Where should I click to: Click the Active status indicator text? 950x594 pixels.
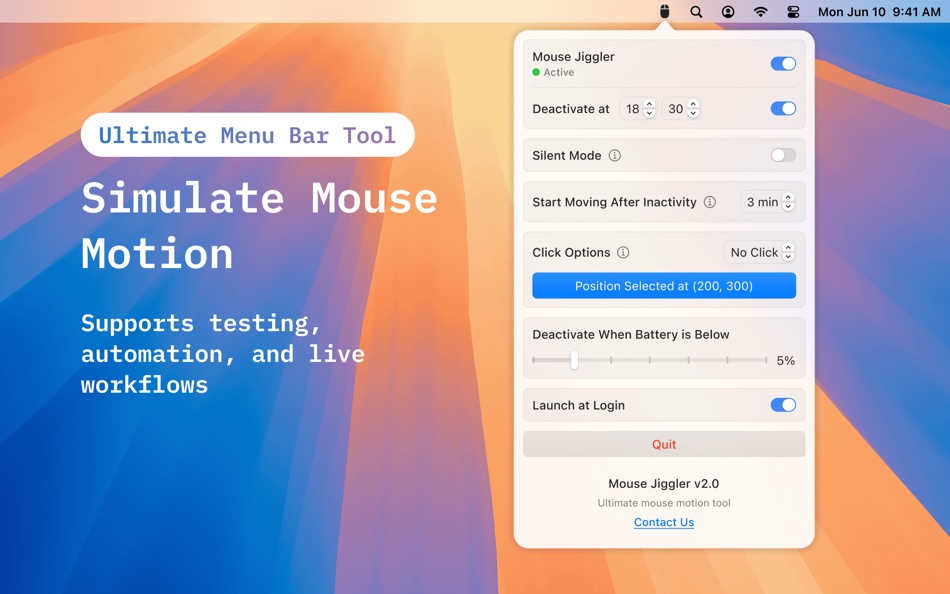point(559,72)
